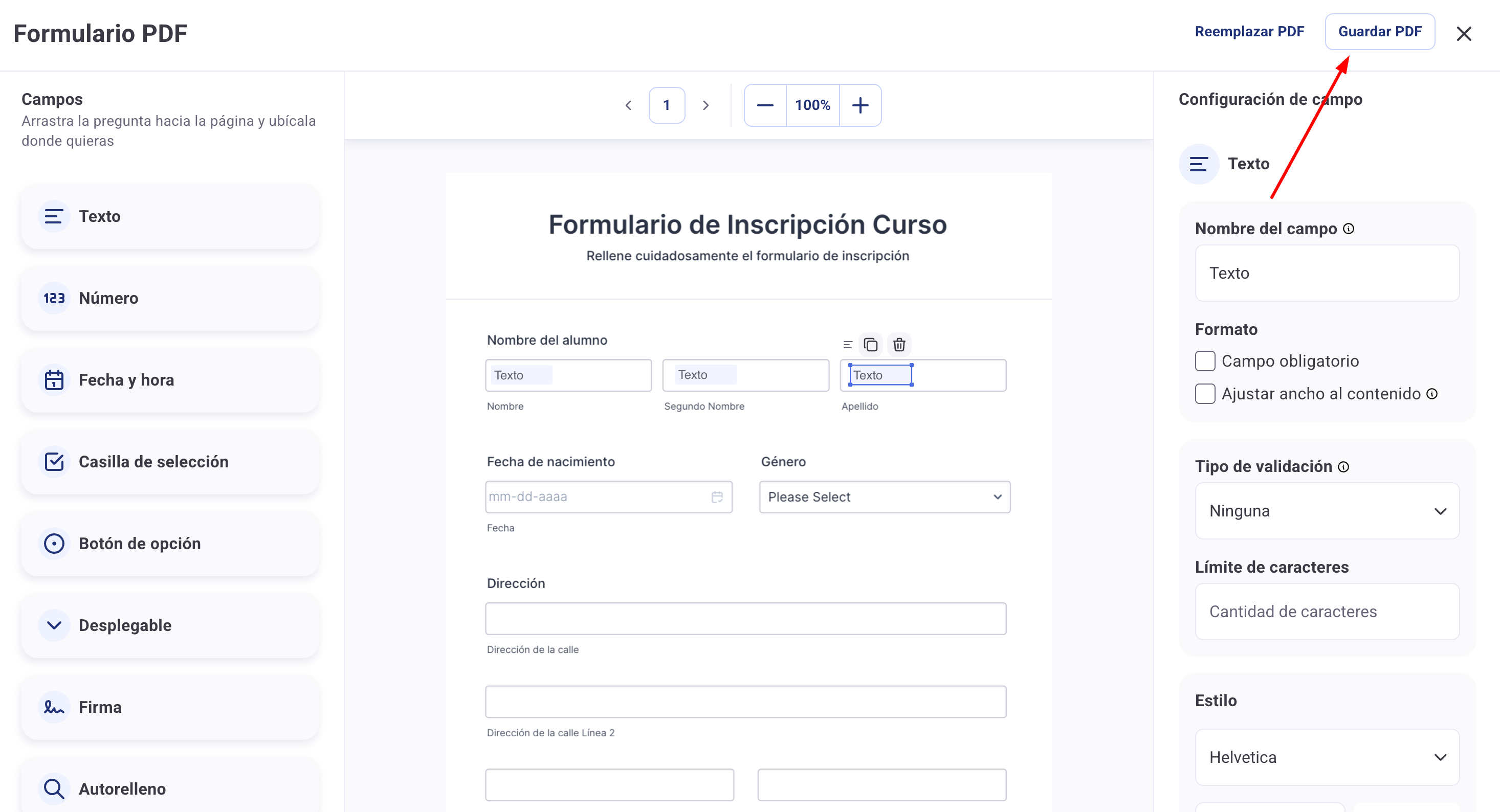Click the info icon beside Tipo de validación
Screen dimensions: 1500x812
coord(1343,467)
